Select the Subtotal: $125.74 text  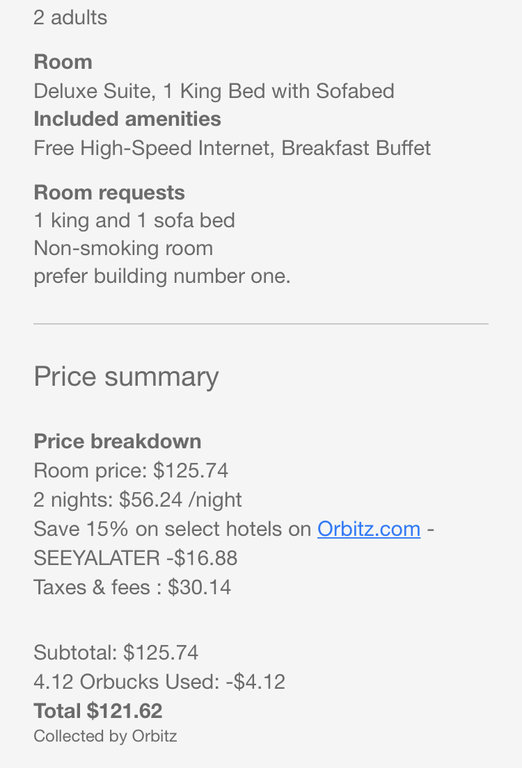(x=116, y=652)
